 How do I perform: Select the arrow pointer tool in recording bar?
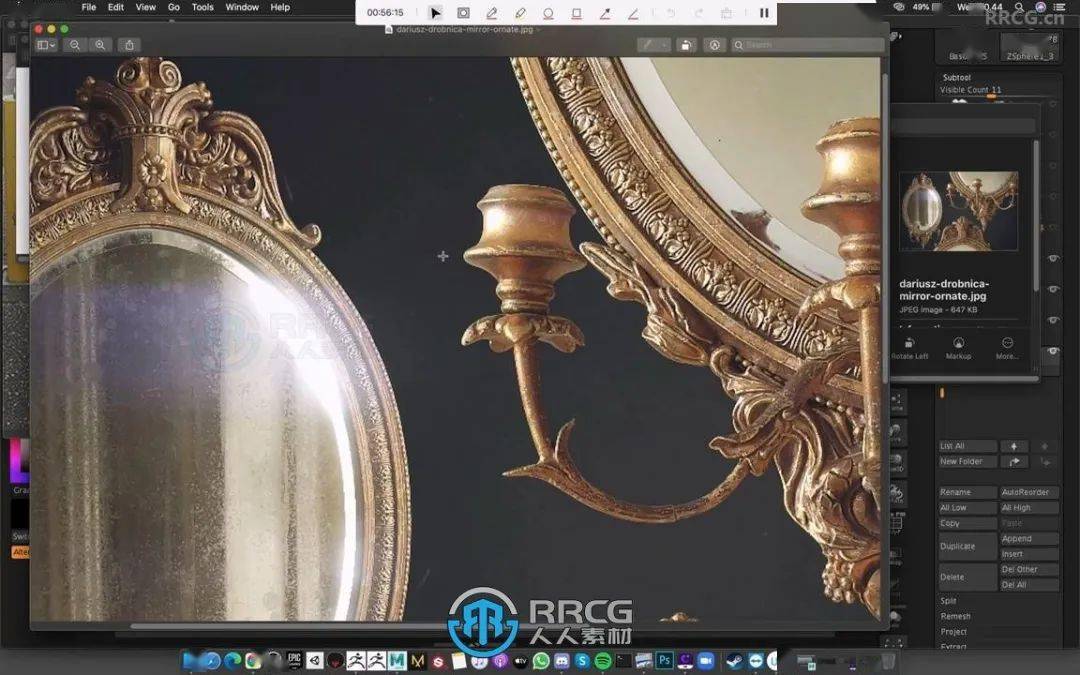[435, 13]
